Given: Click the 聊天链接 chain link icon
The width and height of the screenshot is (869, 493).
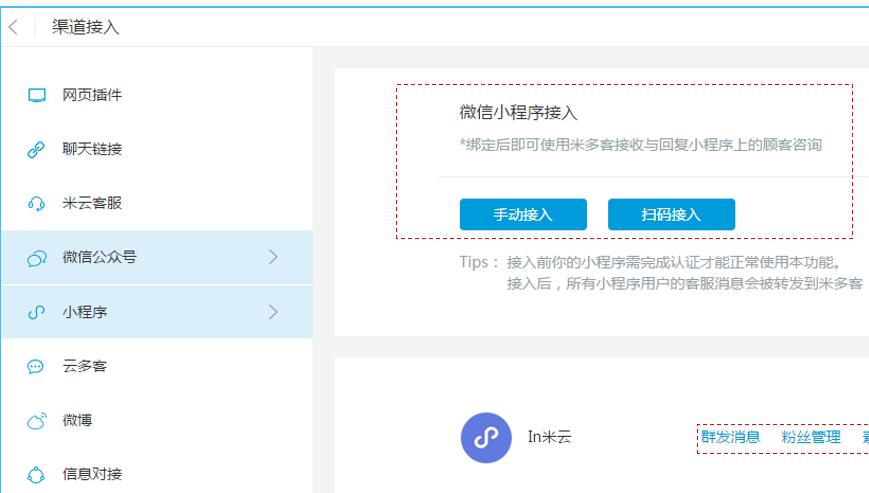Looking at the screenshot, I should (36, 149).
